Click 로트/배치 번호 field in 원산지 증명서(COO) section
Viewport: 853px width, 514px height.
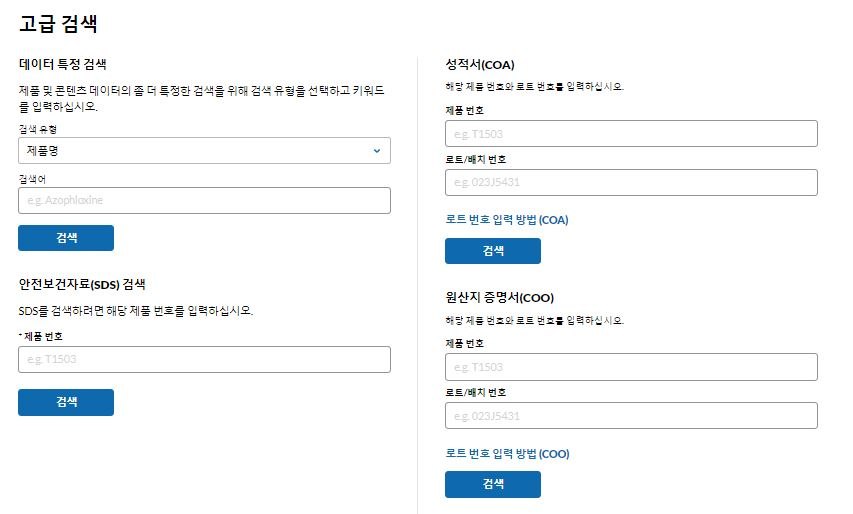(x=631, y=415)
